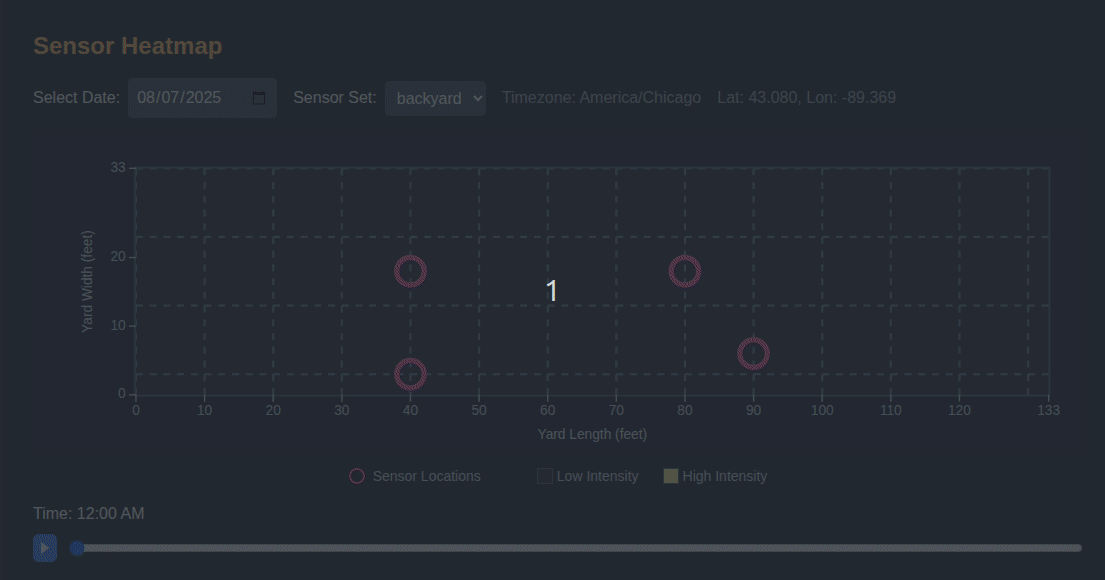Click the number 1 countdown overlay

point(551,291)
